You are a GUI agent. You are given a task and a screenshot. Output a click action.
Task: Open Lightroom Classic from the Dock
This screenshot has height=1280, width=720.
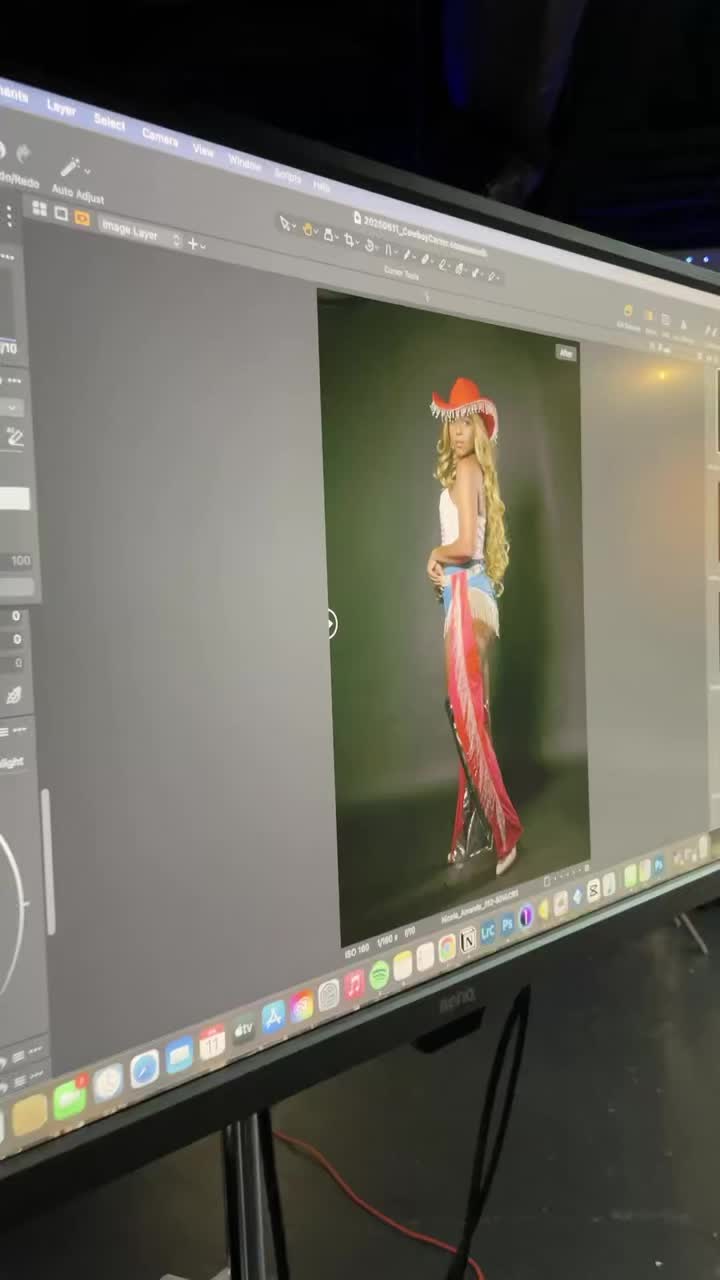[x=488, y=933]
